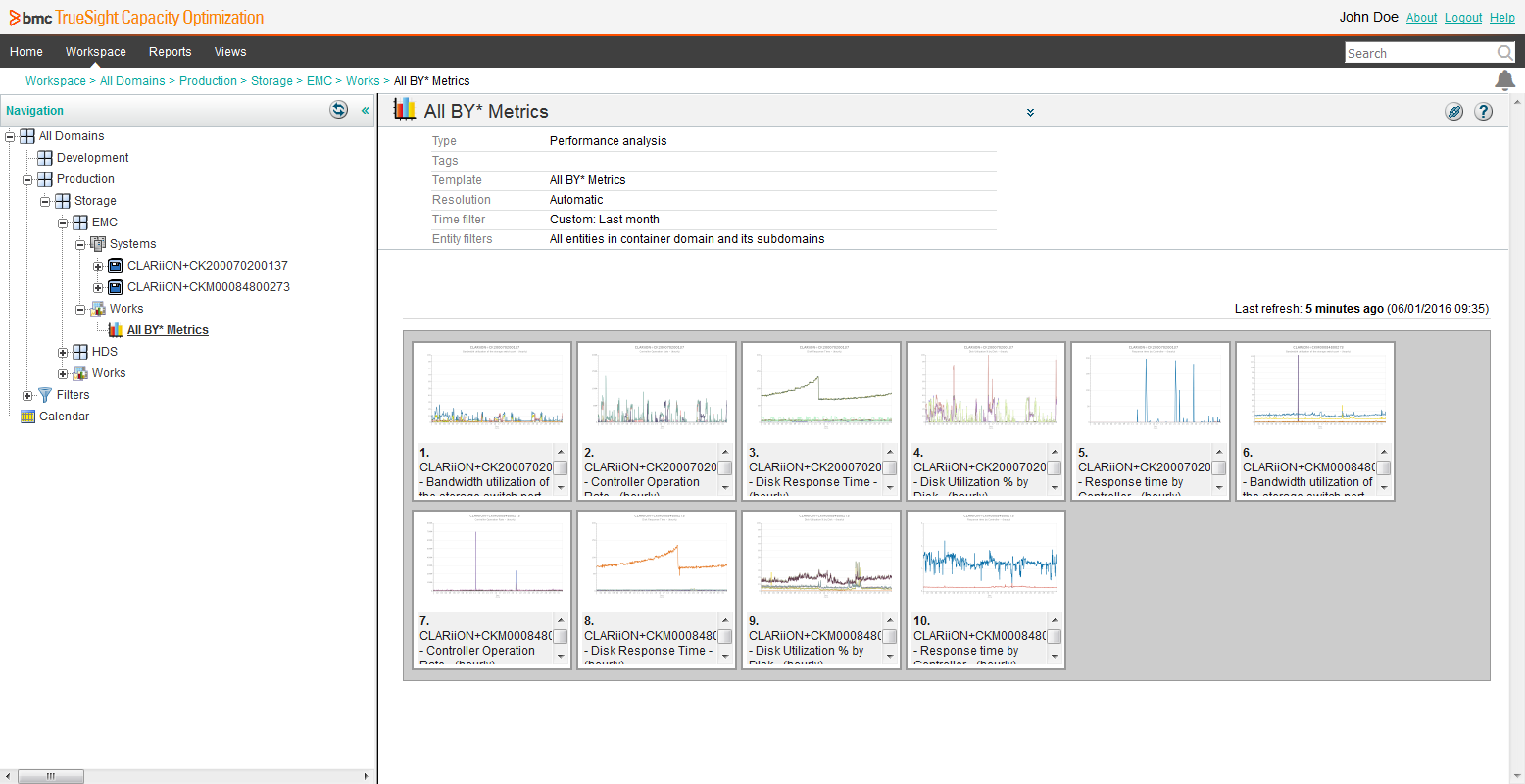Click the HDS domain icon
This screenshot has width=1525, height=784.
[80, 352]
